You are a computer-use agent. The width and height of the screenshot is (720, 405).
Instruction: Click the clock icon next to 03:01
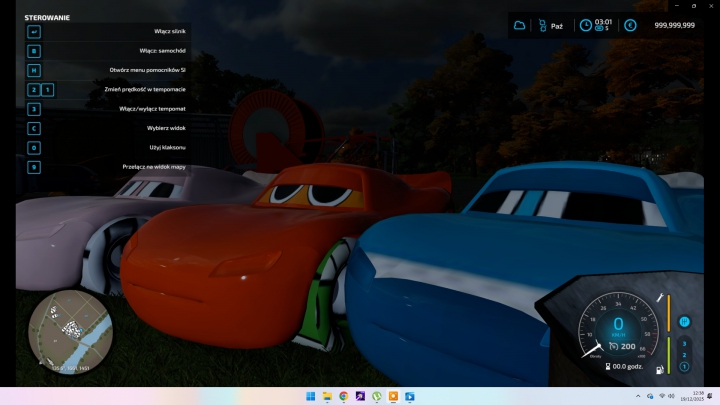click(586, 25)
